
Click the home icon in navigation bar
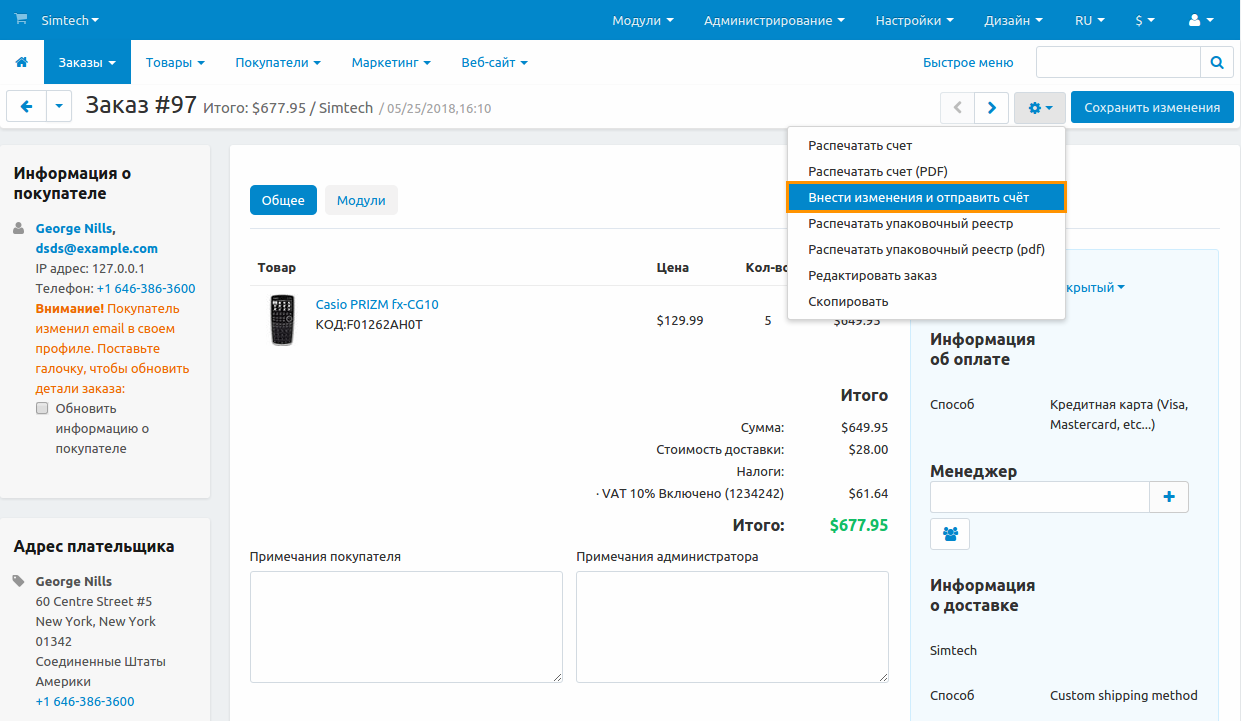22,62
